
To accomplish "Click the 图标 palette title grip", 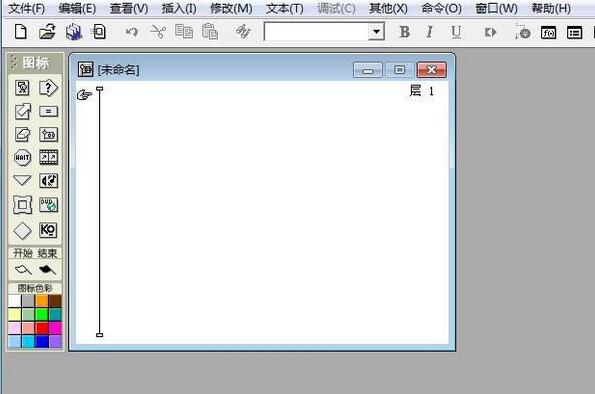I will tap(14, 63).
